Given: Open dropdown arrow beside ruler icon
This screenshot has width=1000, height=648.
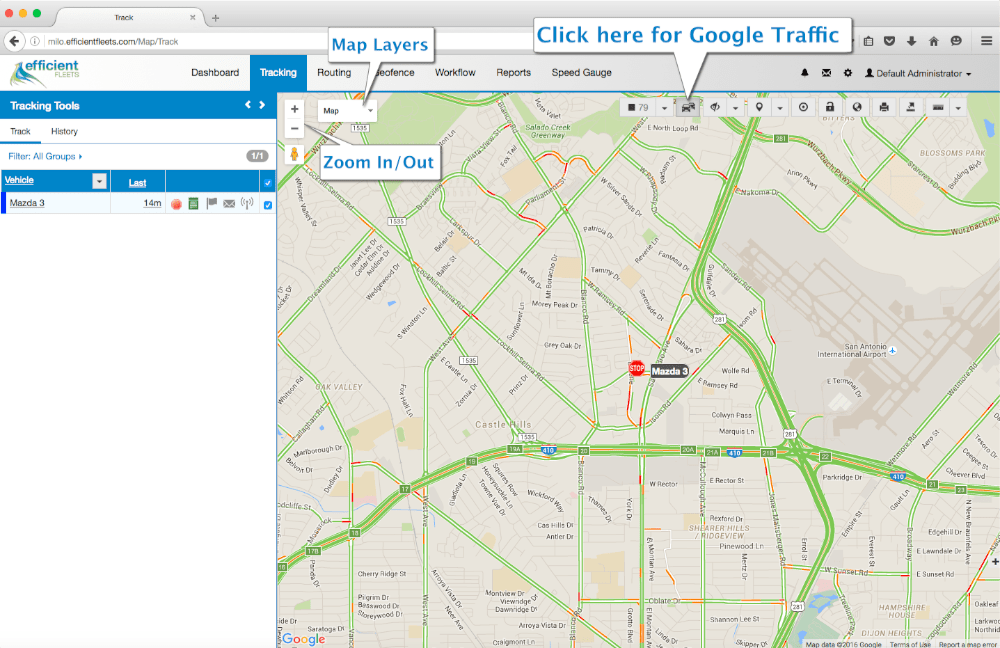Looking at the screenshot, I should tap(958, 107).
